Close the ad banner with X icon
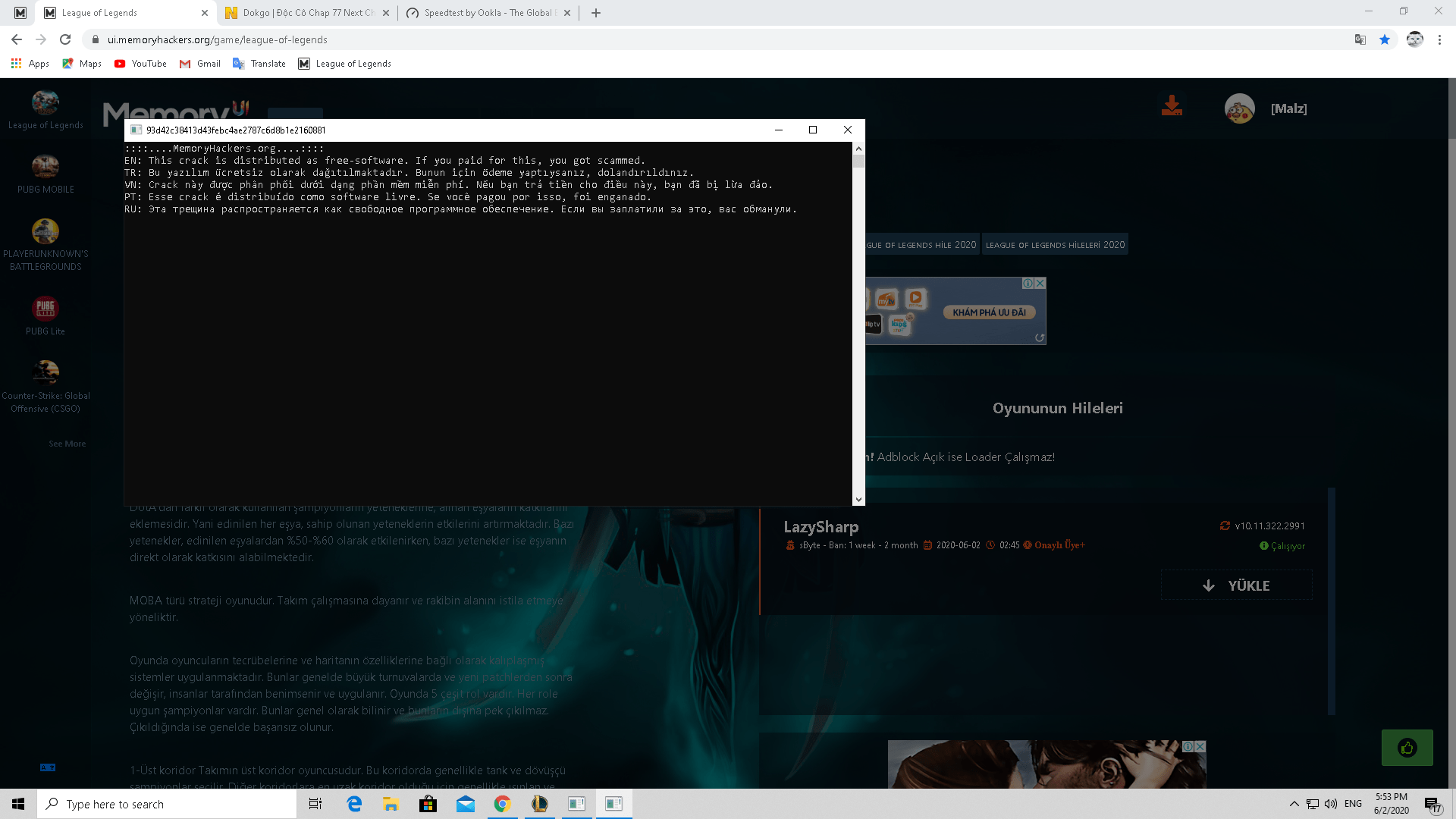 coord(1040,283)
